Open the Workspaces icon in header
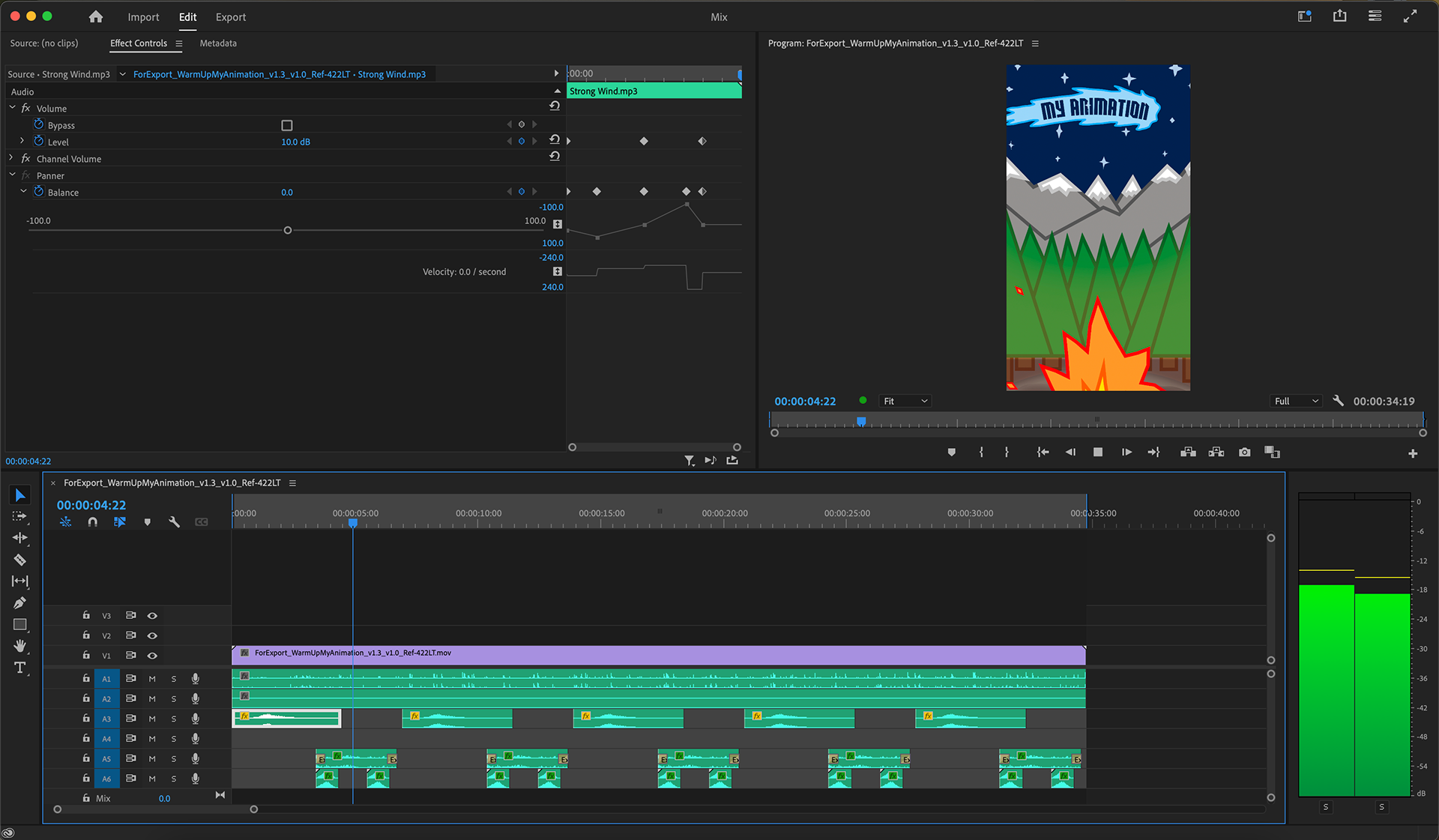This screenshot has height=840, width=1439. click(x=1375, y=16)
